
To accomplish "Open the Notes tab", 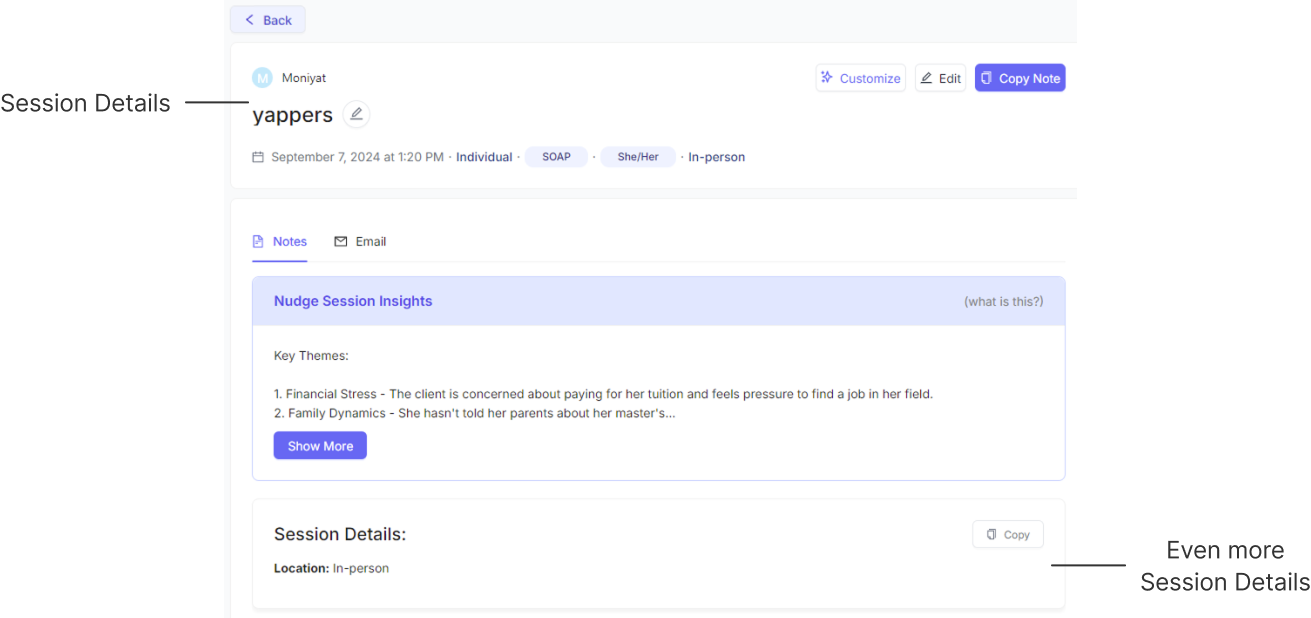I will [279, 240].
